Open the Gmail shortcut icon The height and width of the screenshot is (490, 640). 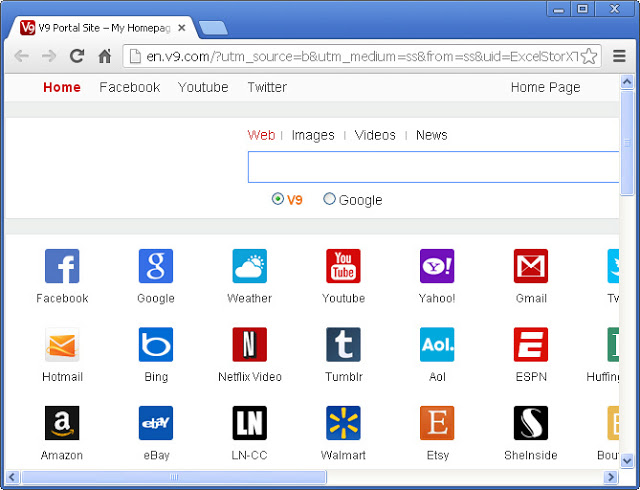pyautogui.click(x=531, y=266)
